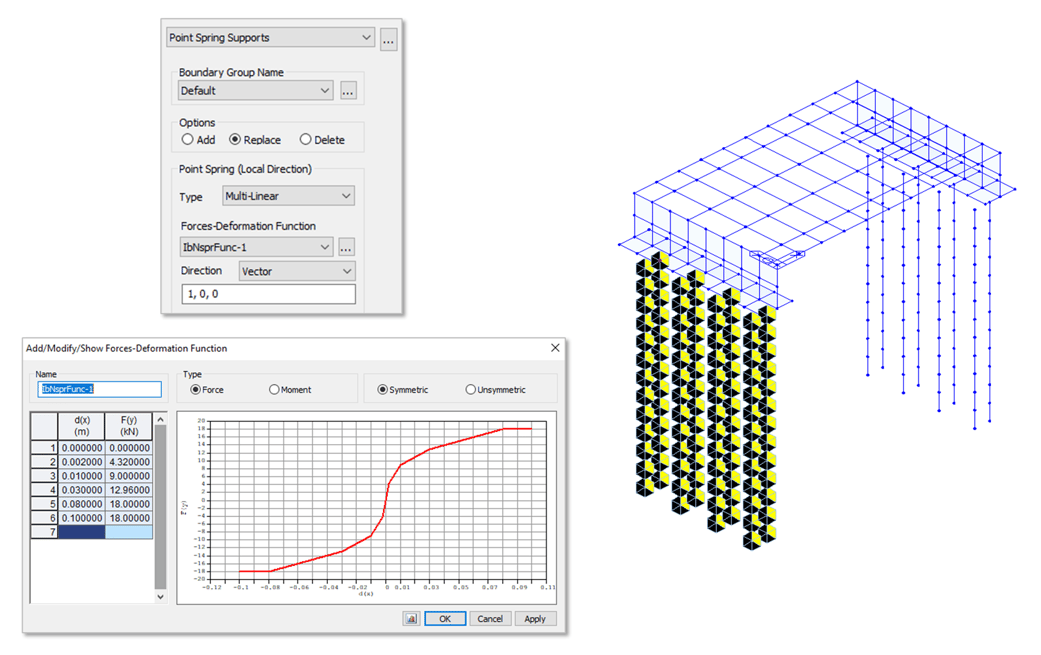Select the Delete option
This screenshot has width=1041, height=655.
(304, 139)
